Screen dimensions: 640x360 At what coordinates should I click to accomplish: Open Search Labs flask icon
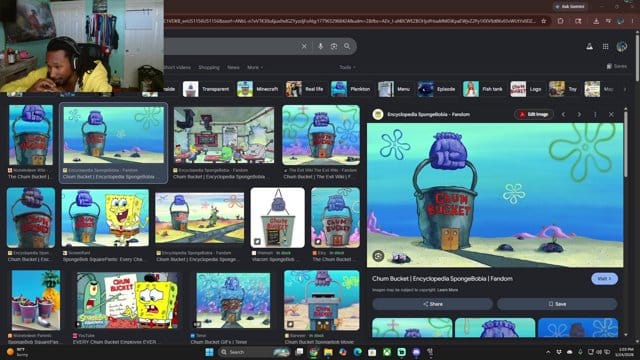click(589, 47)
